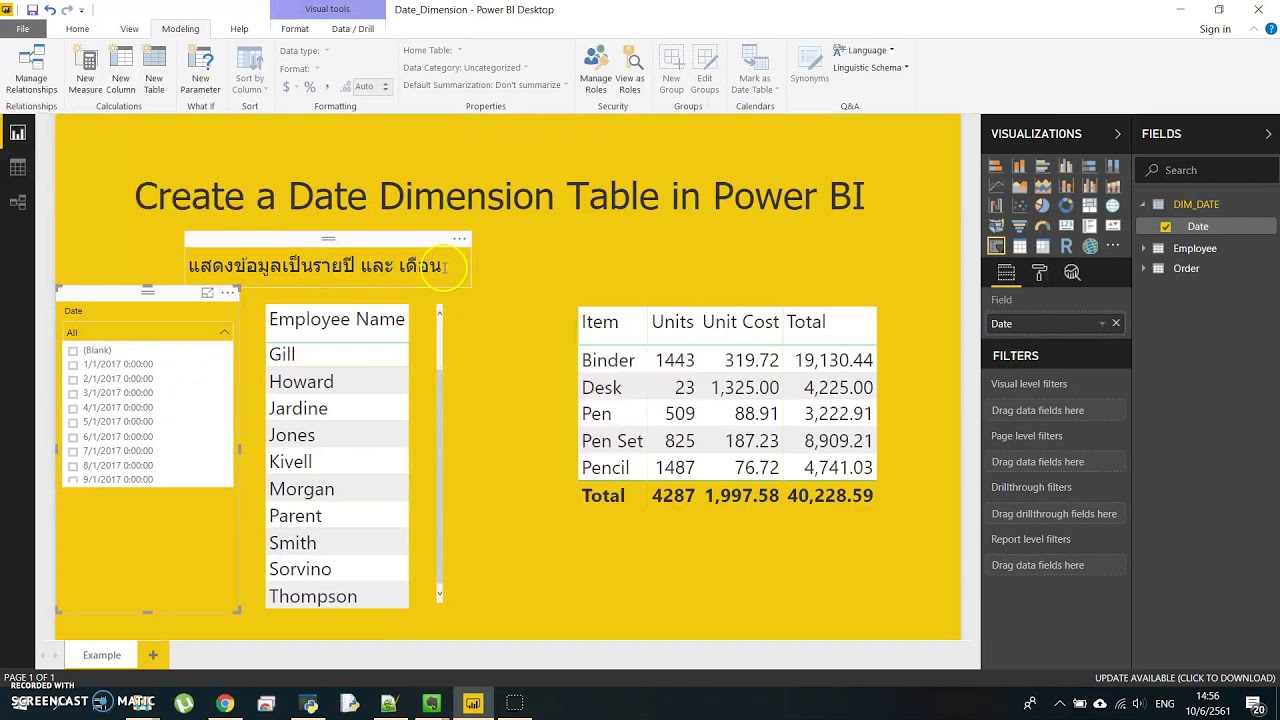
Task: Select the Donut chart visualization icon
Action: [x=1066, y=205]
